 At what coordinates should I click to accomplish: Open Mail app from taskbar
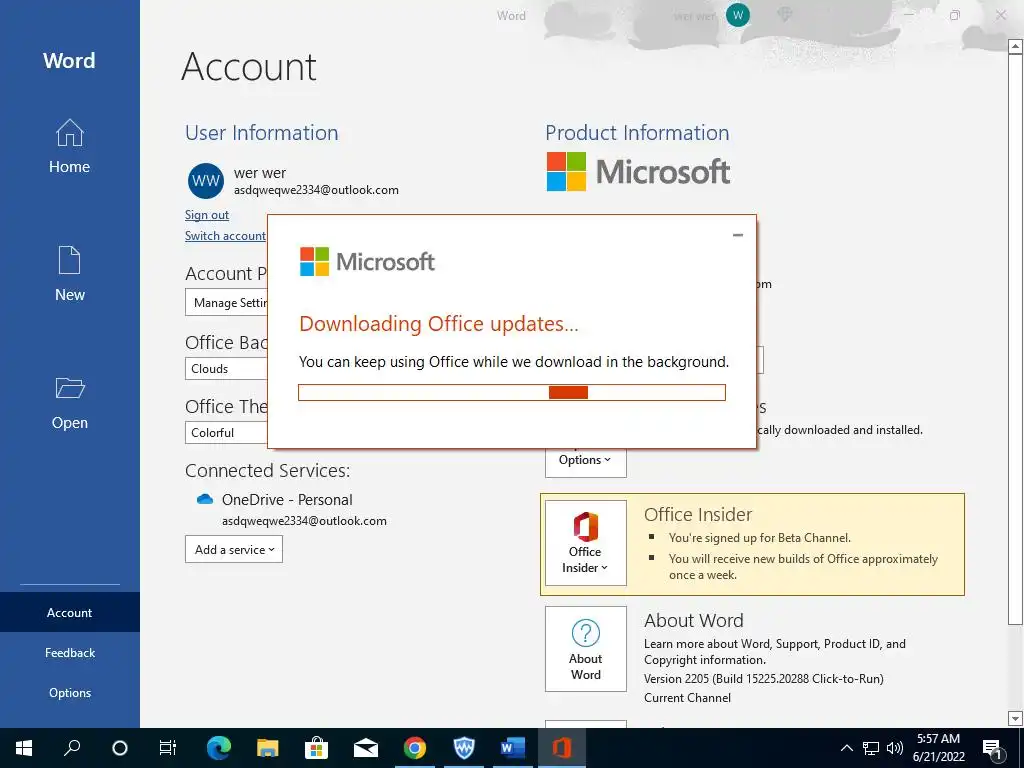[x=366, y=748]
